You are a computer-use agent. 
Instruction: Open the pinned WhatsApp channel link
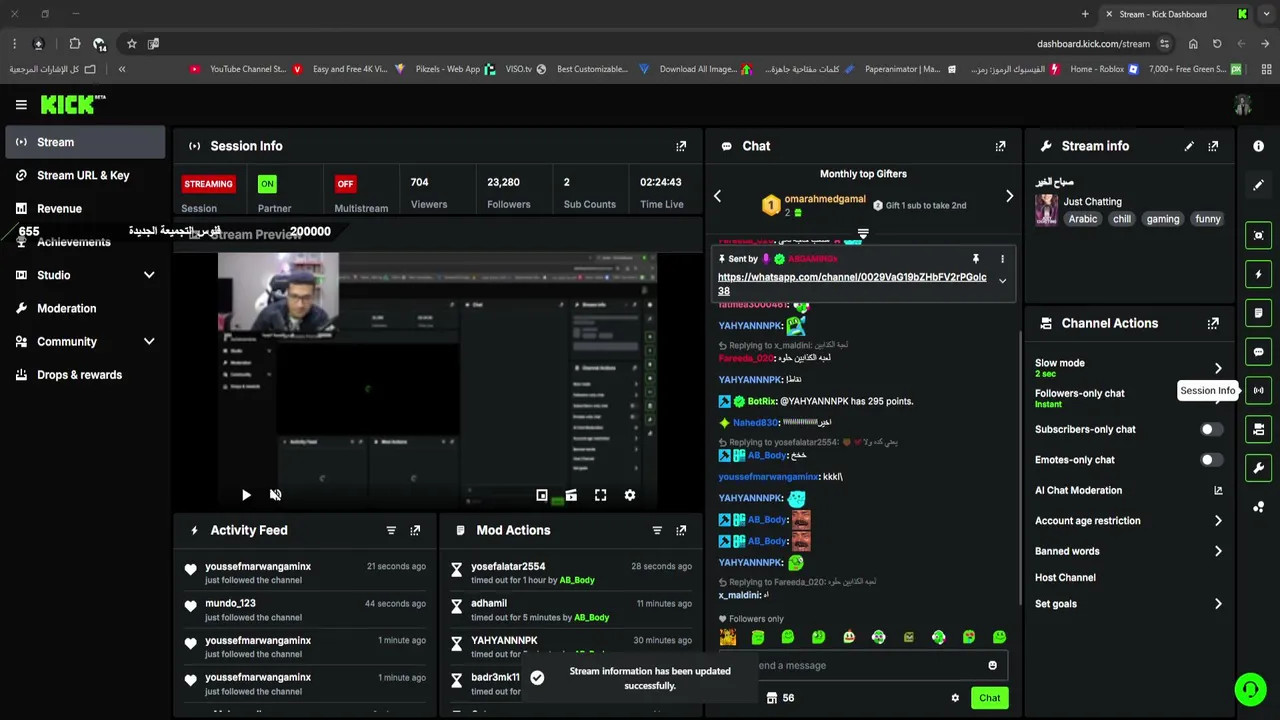[852, 284]
